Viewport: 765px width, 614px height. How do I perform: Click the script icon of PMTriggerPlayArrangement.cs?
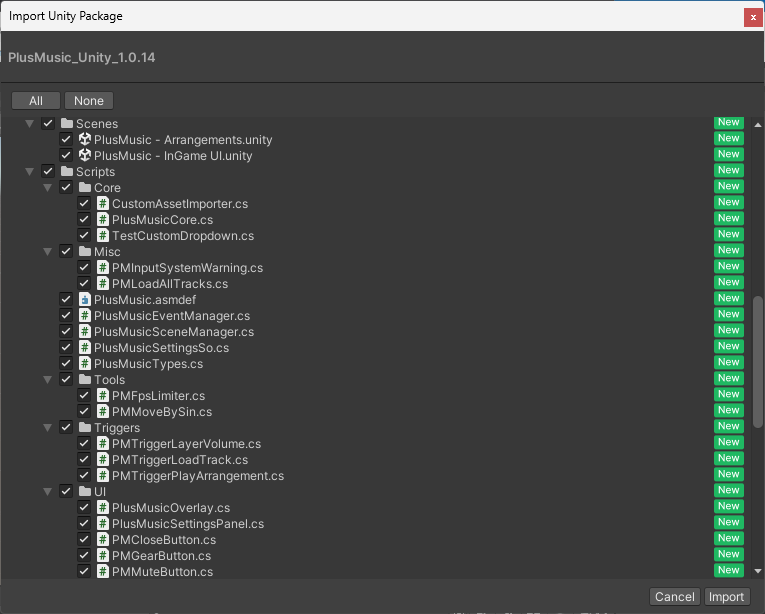(x=102, y=475)
